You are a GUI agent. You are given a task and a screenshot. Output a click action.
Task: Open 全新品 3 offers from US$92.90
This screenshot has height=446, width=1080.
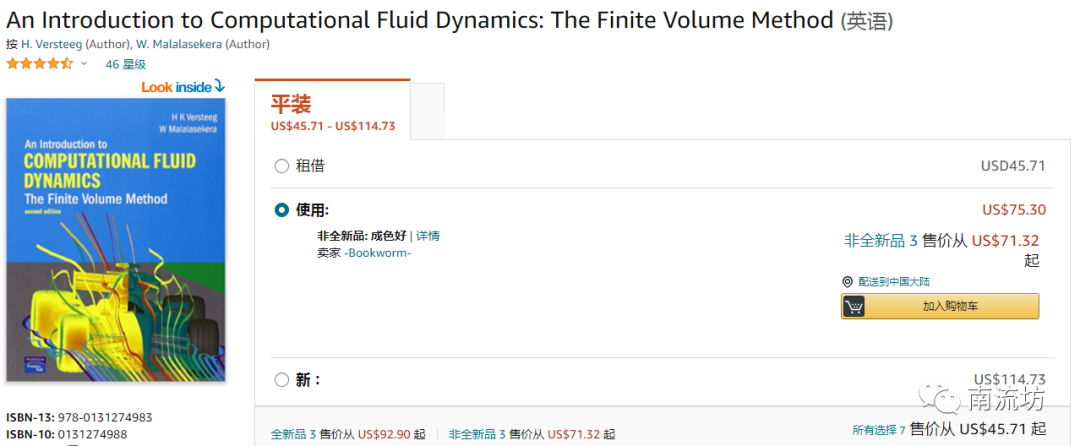click(348, 434)
